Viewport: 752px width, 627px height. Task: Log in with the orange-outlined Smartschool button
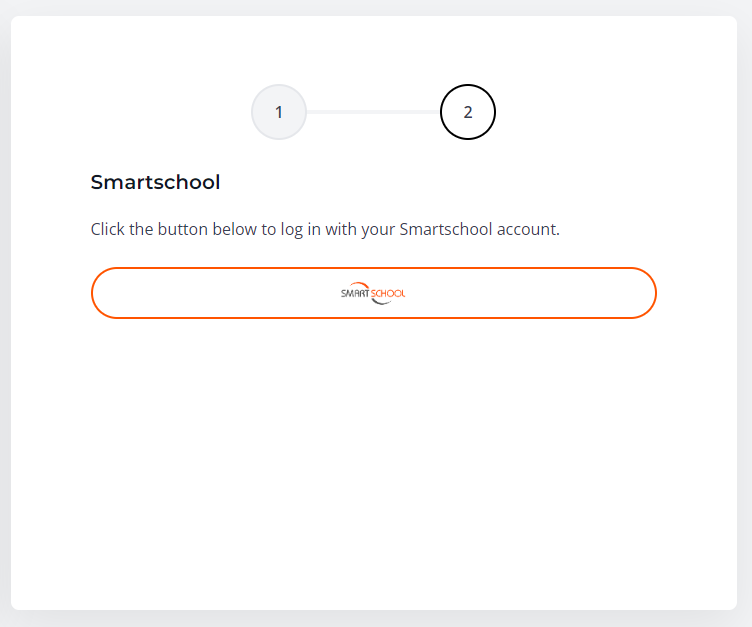[374, 293]
